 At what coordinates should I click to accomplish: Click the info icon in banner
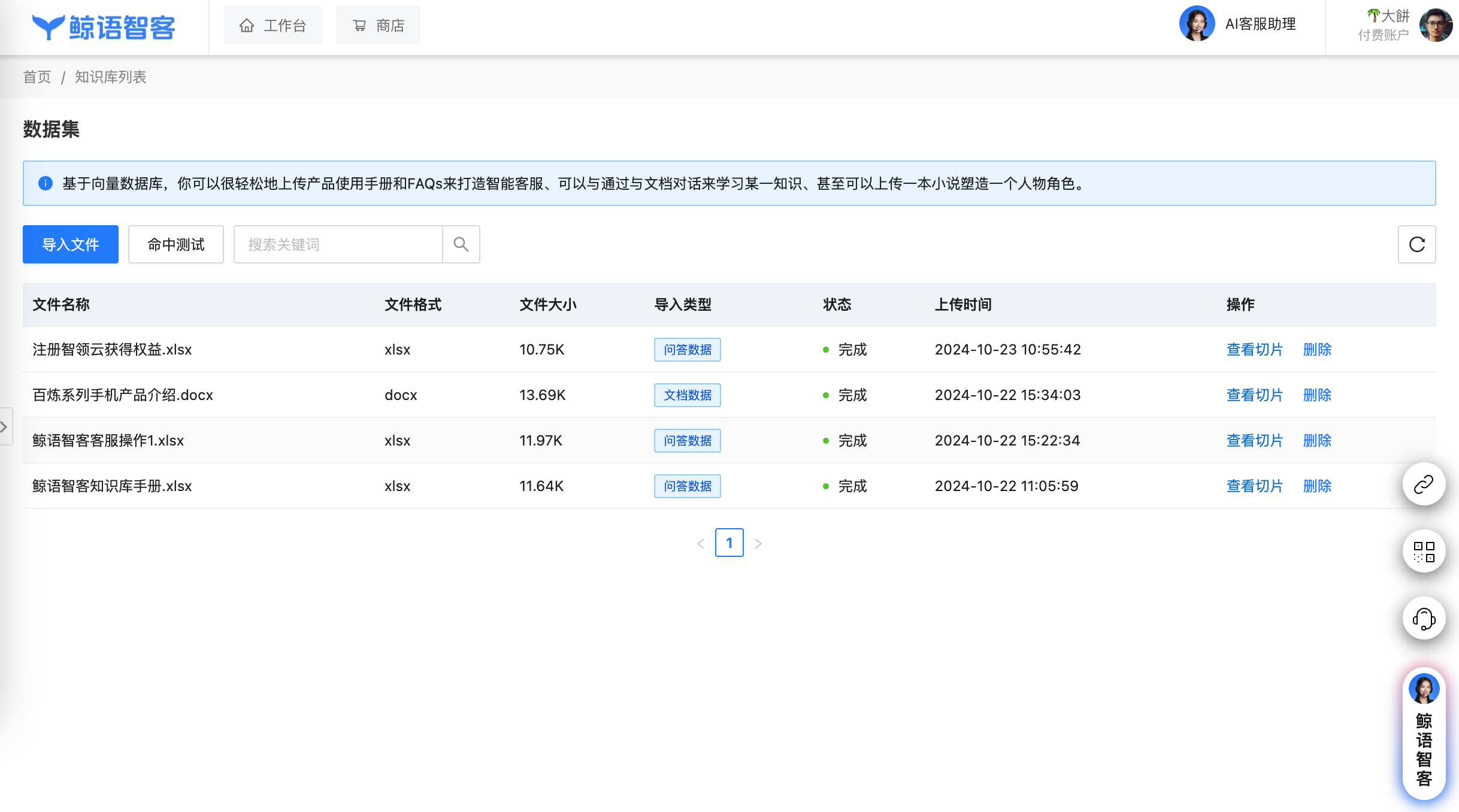46,183
